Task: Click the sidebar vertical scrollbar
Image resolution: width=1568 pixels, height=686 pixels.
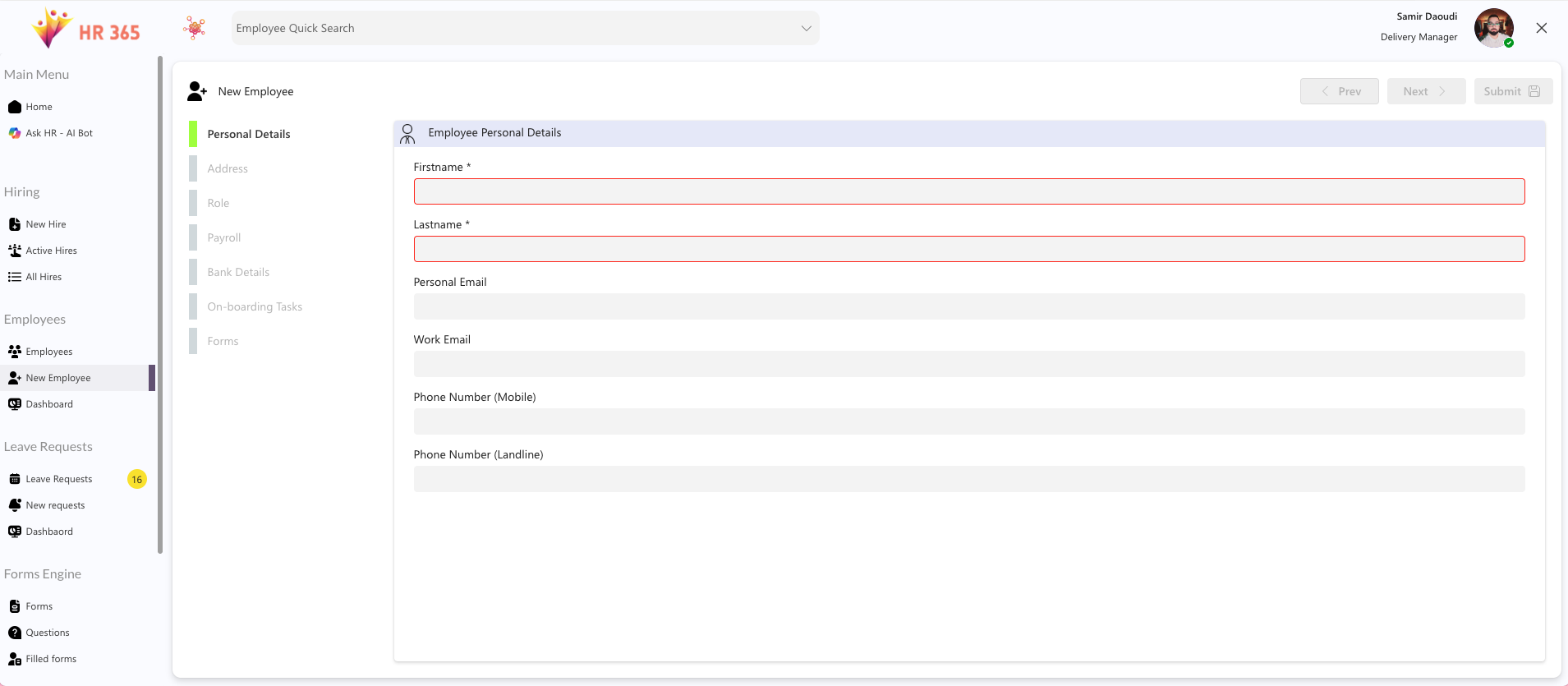Action: click(x=160, y=304)
